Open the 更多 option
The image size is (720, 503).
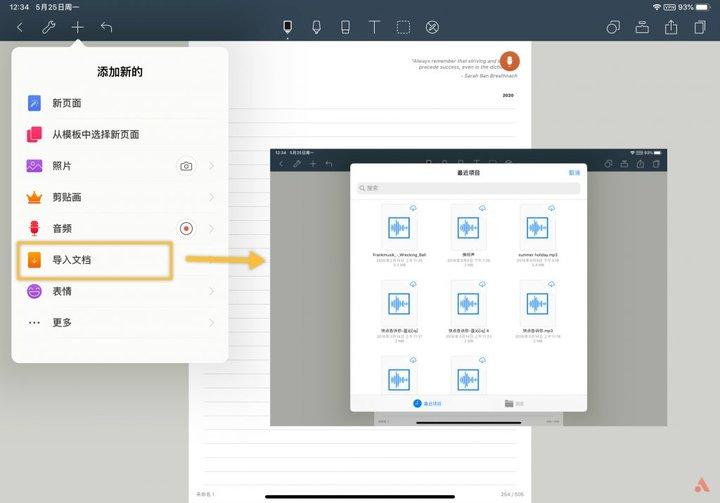coord(120,322)
